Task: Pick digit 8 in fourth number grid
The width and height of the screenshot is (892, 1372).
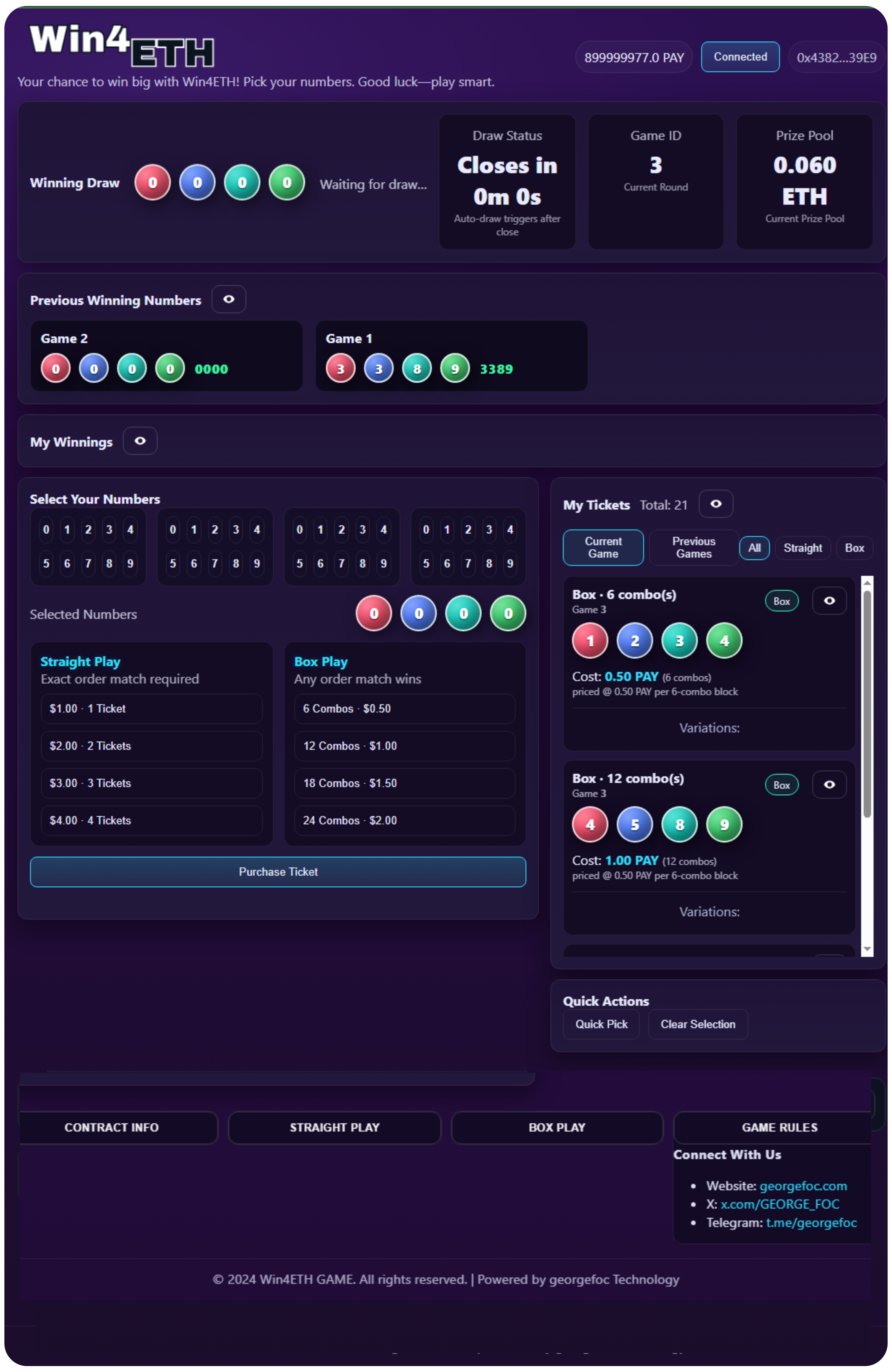Action: 489,564
